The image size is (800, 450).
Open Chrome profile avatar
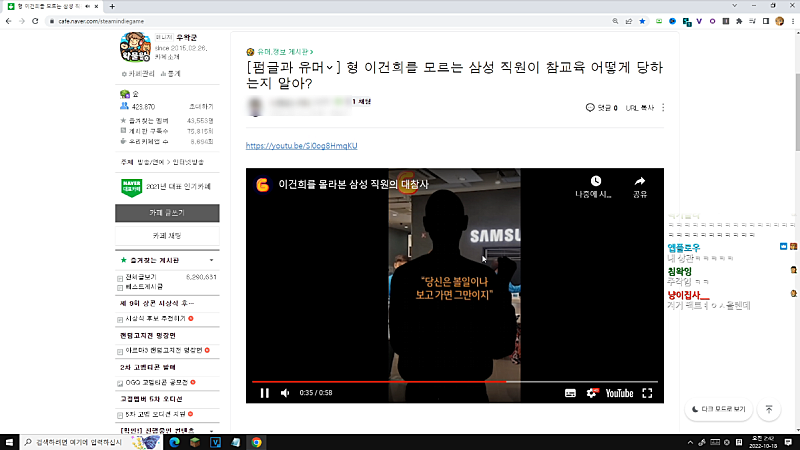780,21
